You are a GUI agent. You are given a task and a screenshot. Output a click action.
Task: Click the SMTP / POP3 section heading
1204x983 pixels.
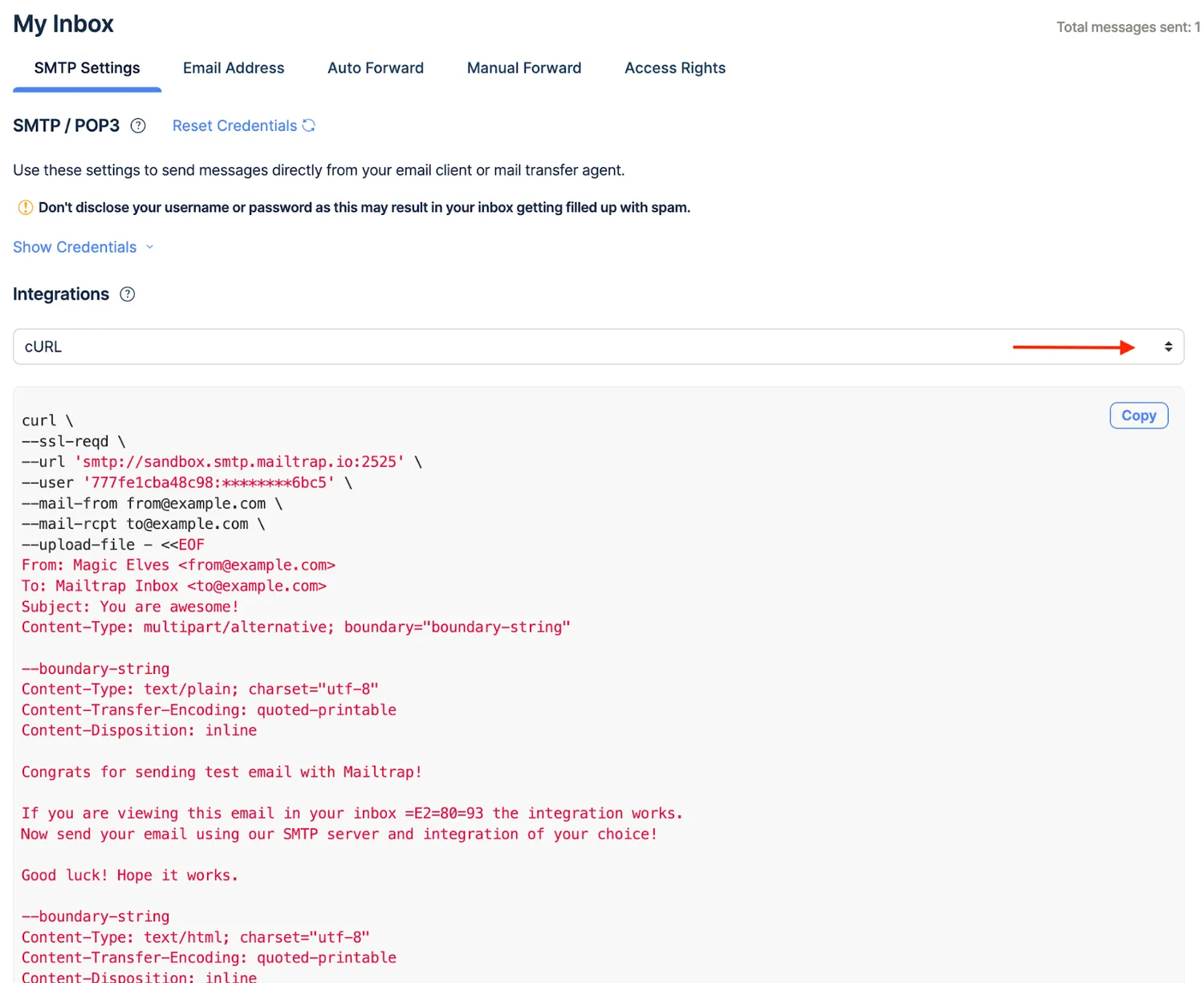click(66, 126)
